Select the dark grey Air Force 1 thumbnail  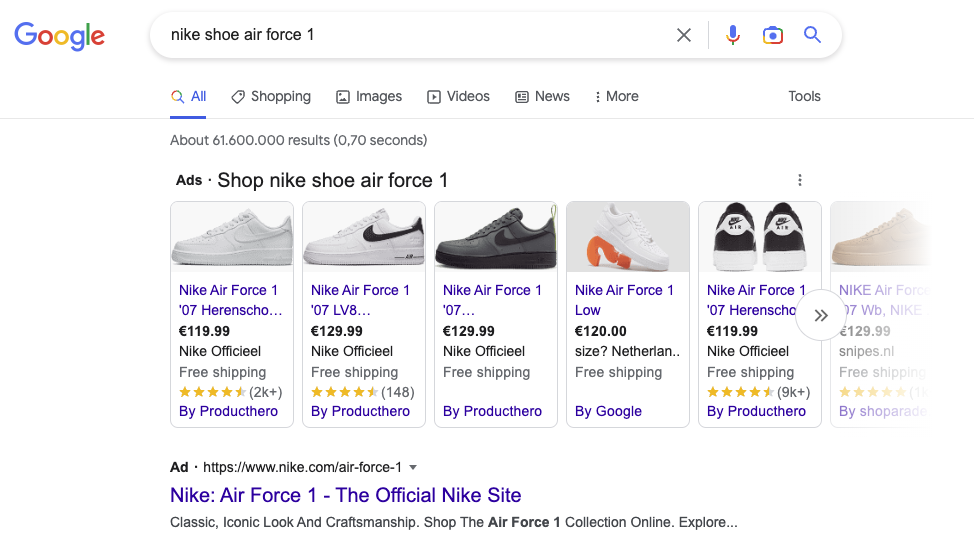point(496,238)
